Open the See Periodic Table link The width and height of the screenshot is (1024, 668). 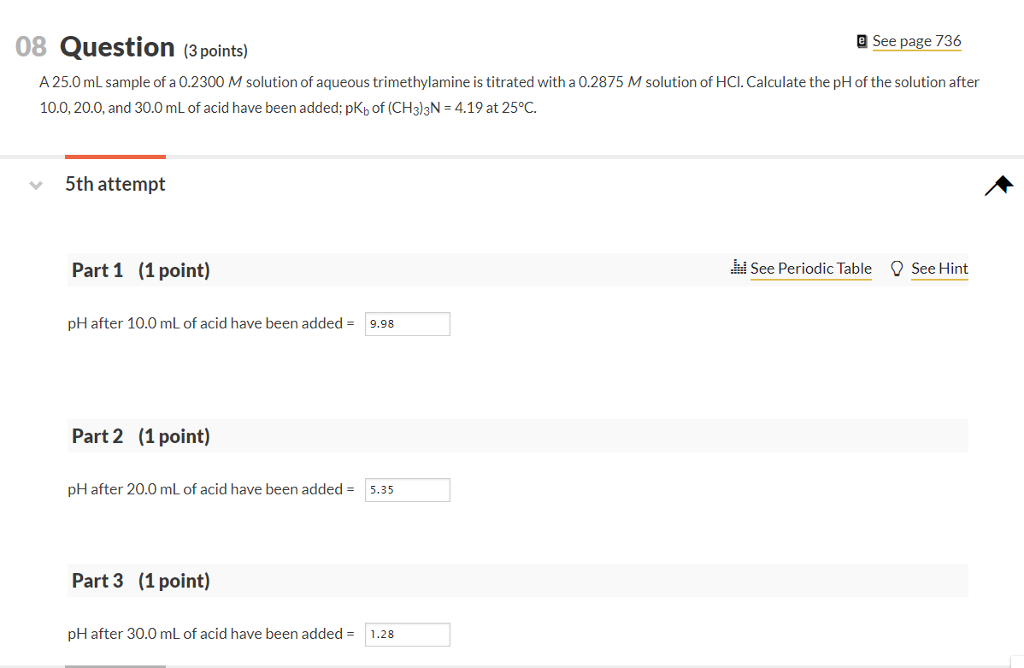(x=810, y=268)
